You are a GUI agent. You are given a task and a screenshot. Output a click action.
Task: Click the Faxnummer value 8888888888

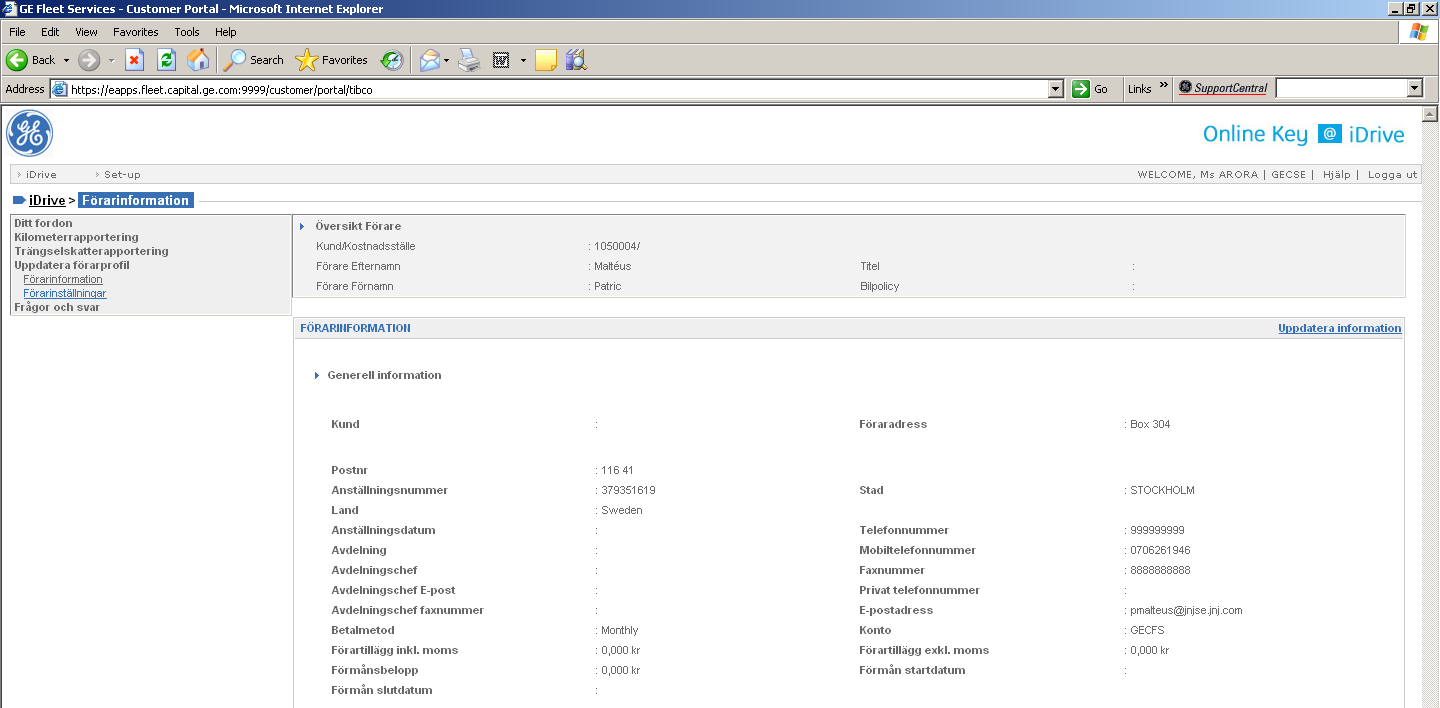tap(1160, 570)
